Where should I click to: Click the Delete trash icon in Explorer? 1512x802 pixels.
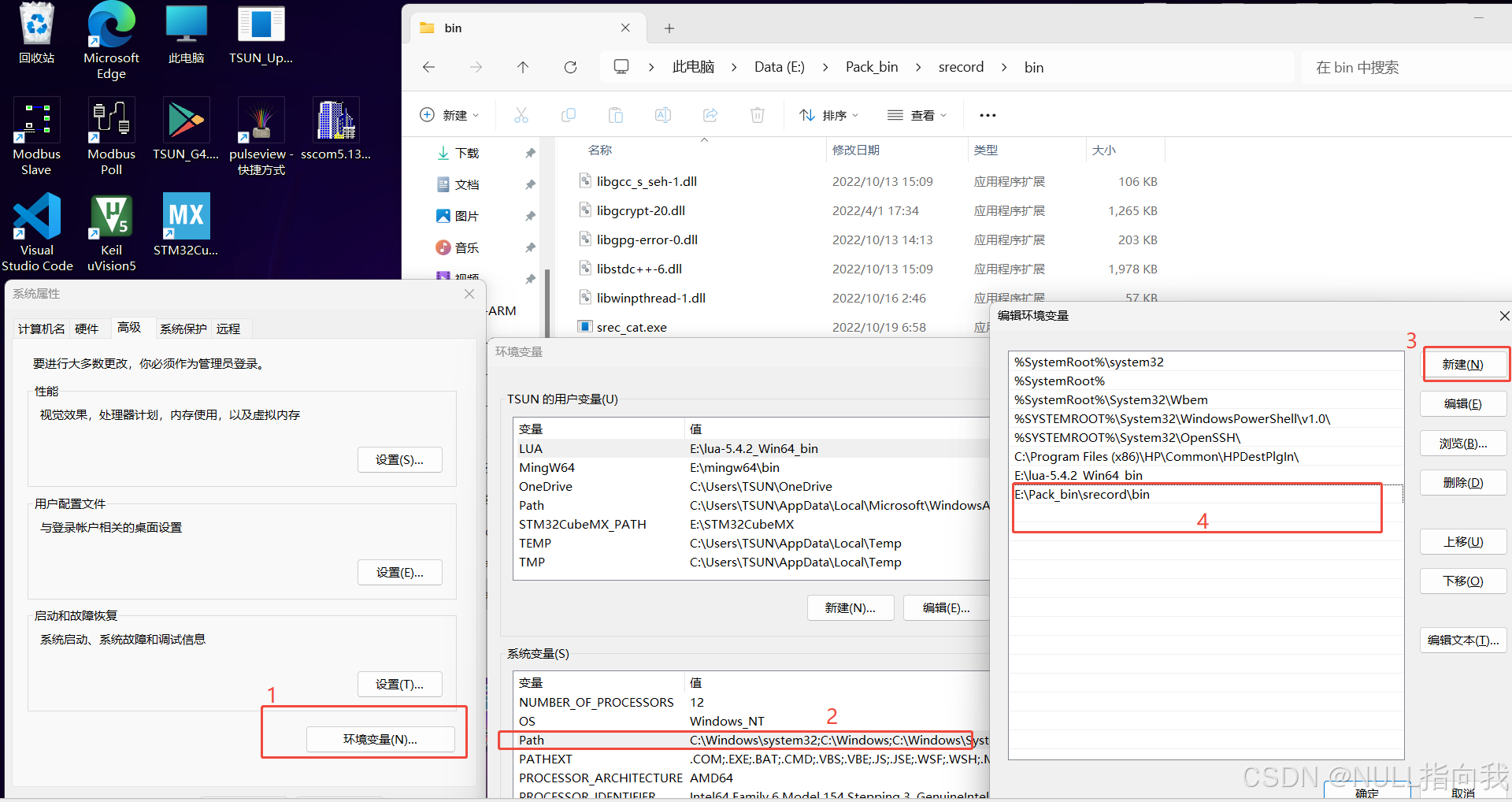[x=758, y=115]
